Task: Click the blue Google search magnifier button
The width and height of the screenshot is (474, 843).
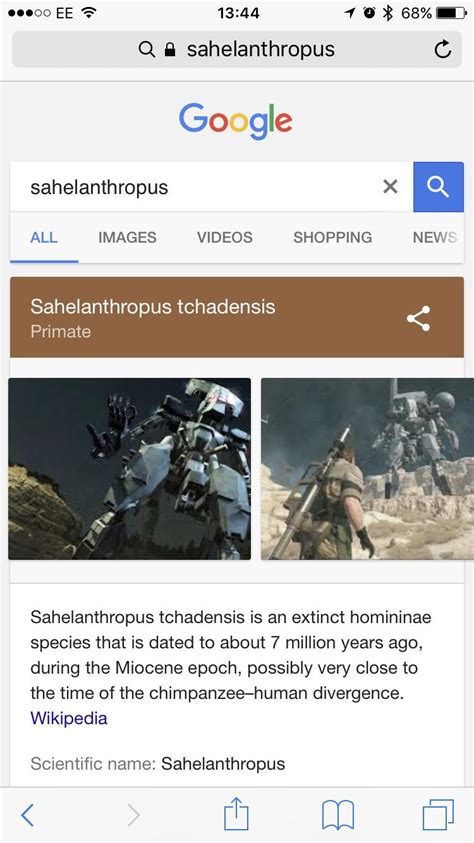Action: pos(438,187)
